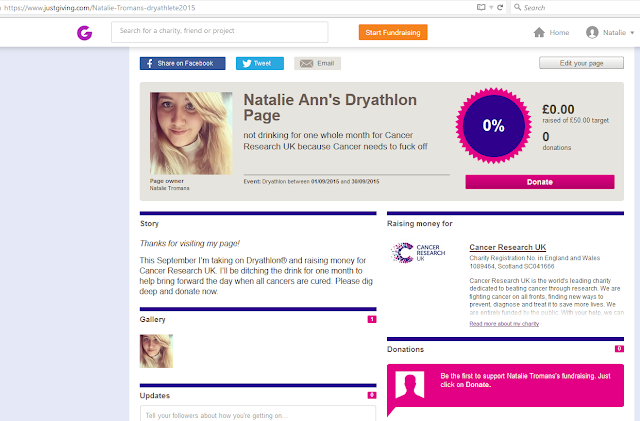Click the browser search magnifier icon
The height and width of the screenshot is (421, 640).
517,7
